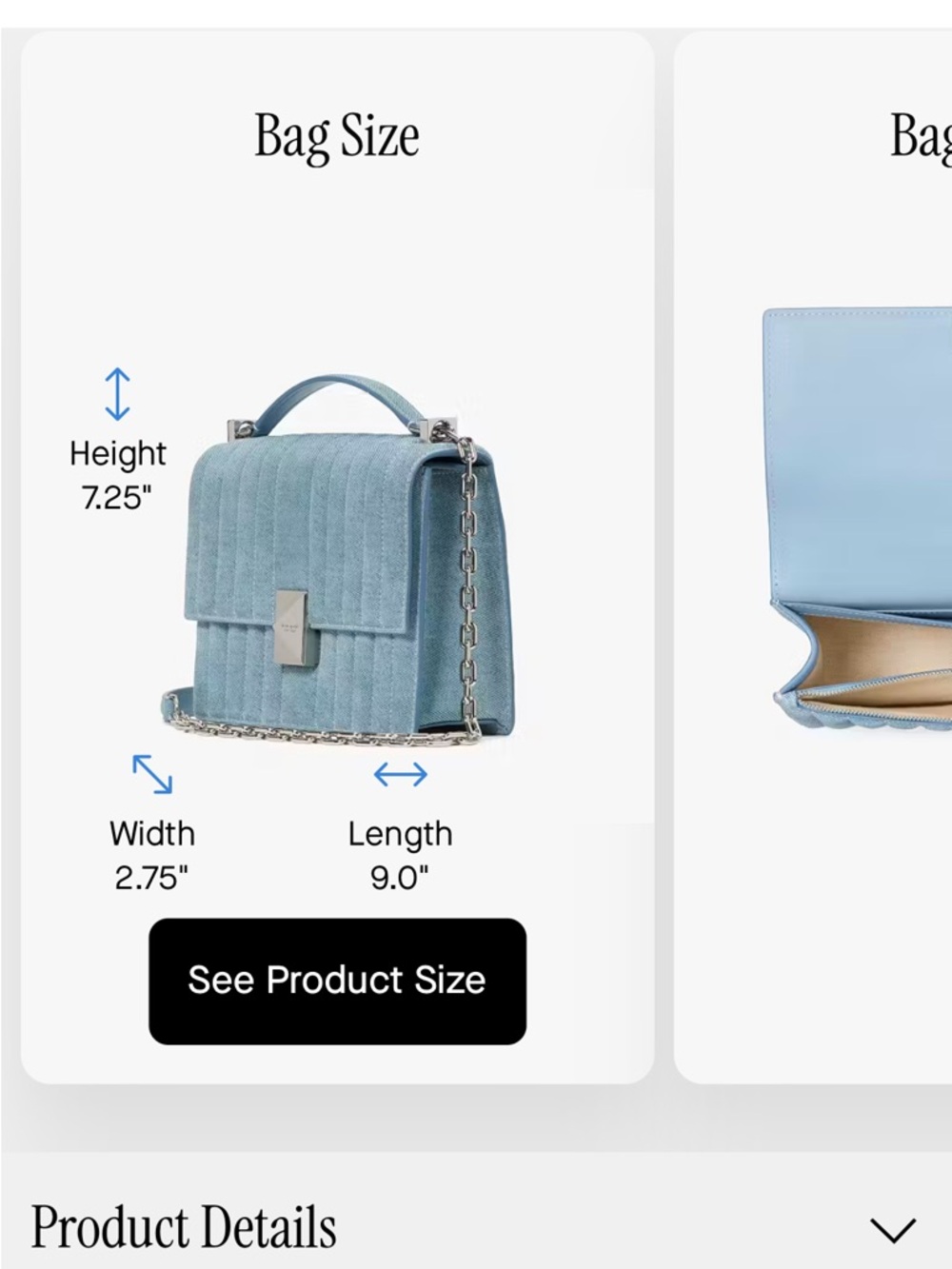Click the partially visible second card title

[921, 136]
